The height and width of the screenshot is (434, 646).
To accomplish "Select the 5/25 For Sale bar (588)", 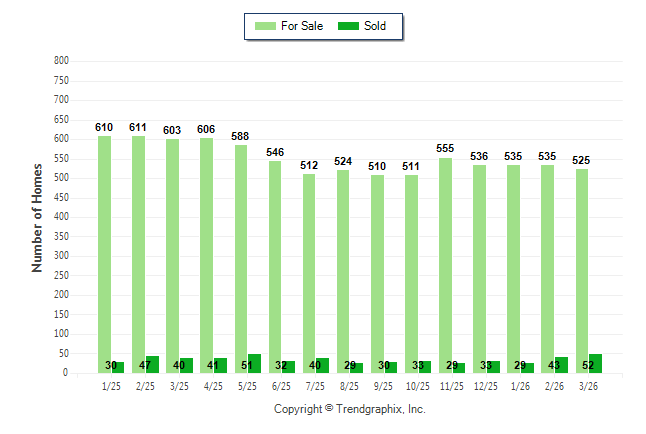I will 241,260.
